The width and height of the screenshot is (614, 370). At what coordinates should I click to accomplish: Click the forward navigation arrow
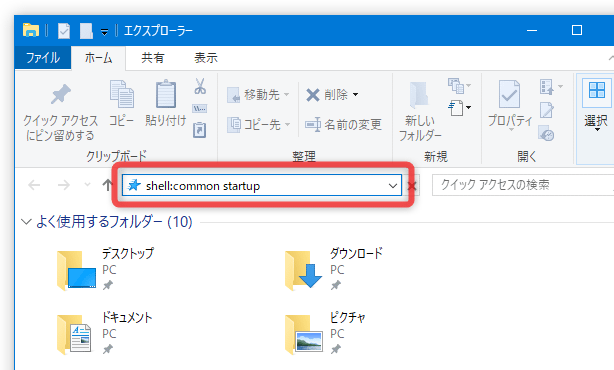[63, 185]
